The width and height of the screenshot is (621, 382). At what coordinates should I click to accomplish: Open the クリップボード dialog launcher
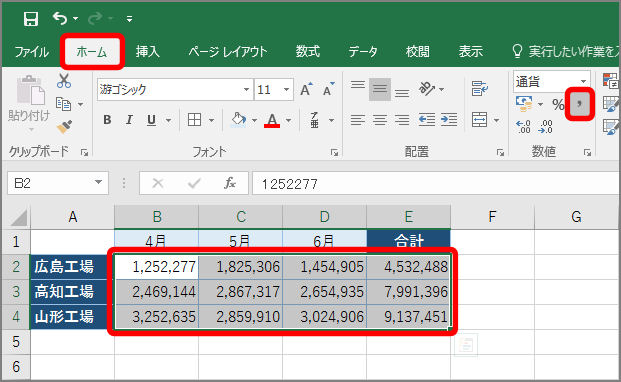coord(84,152)
